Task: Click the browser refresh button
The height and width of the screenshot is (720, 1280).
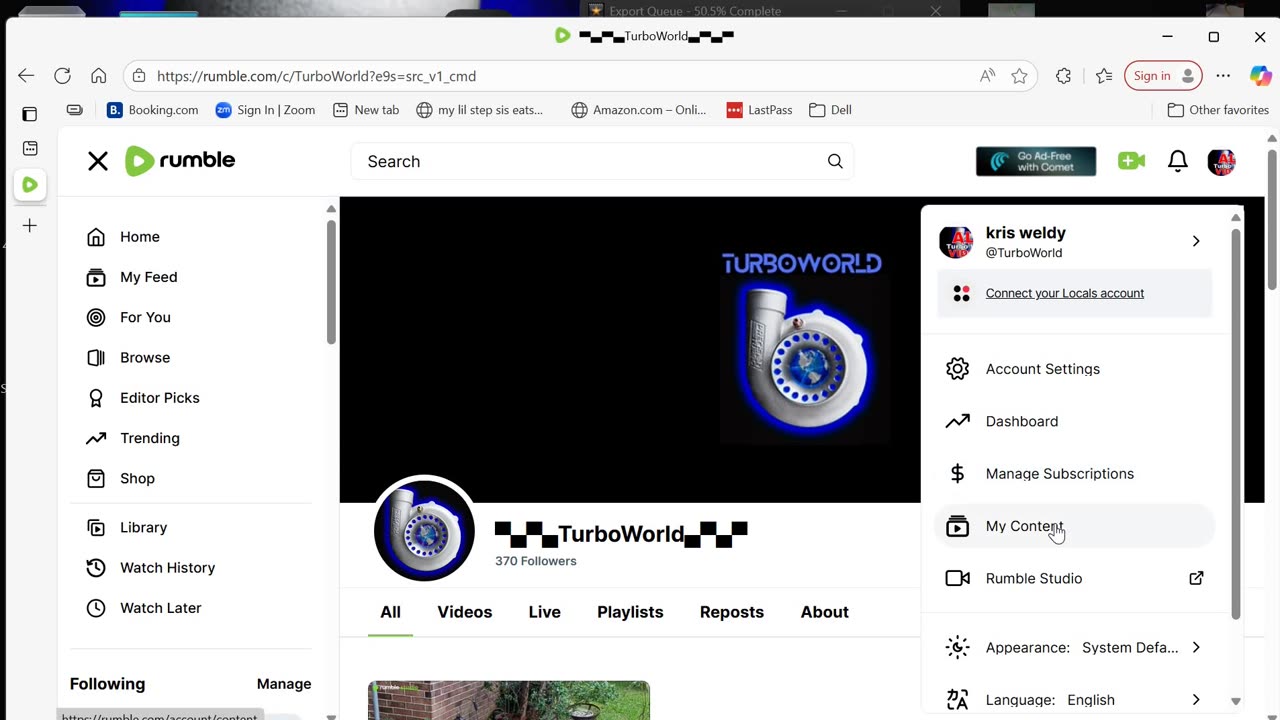Action: tap(62, 76)
